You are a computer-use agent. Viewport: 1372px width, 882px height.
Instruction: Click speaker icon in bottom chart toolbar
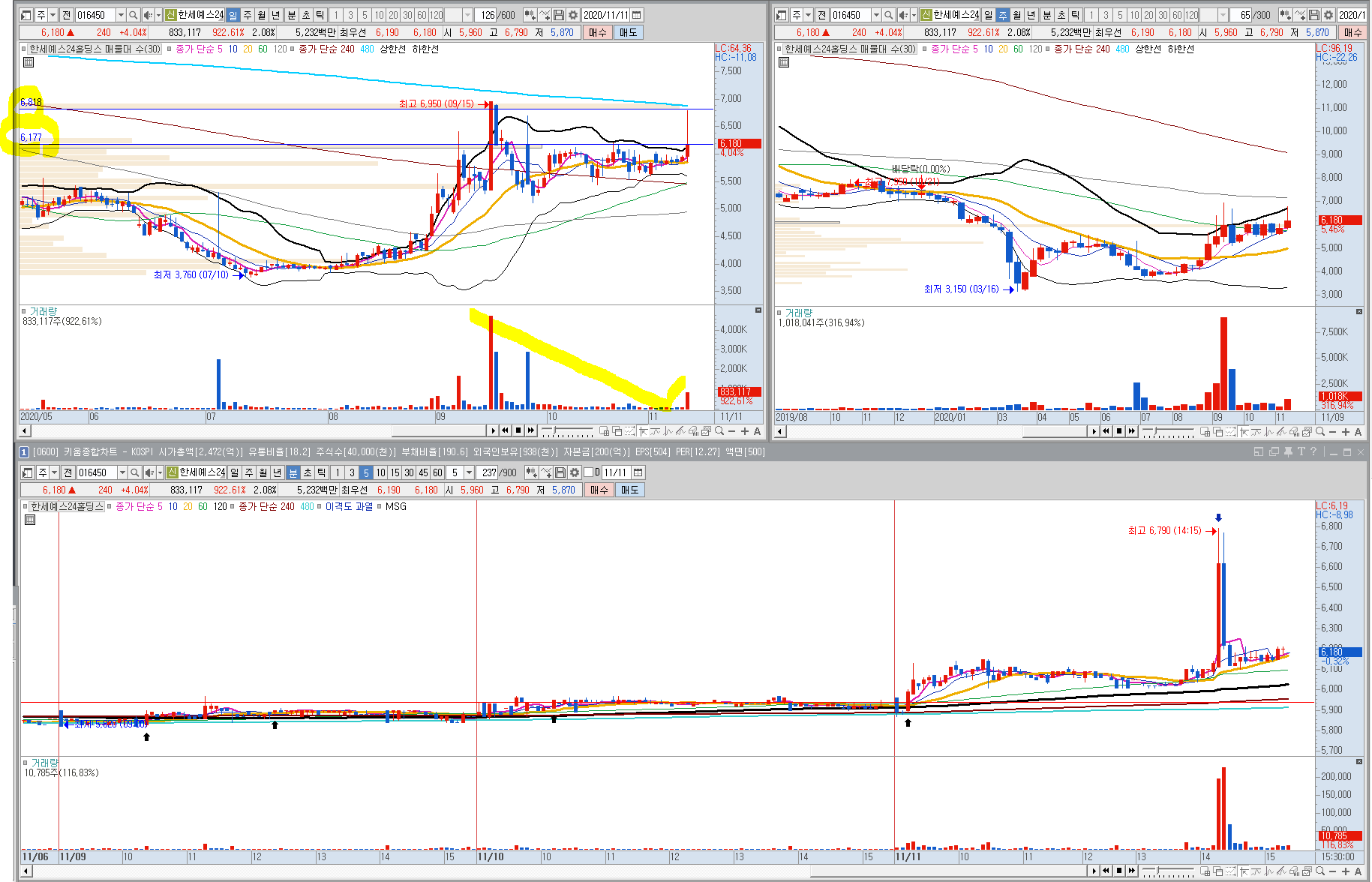(149, 472)
